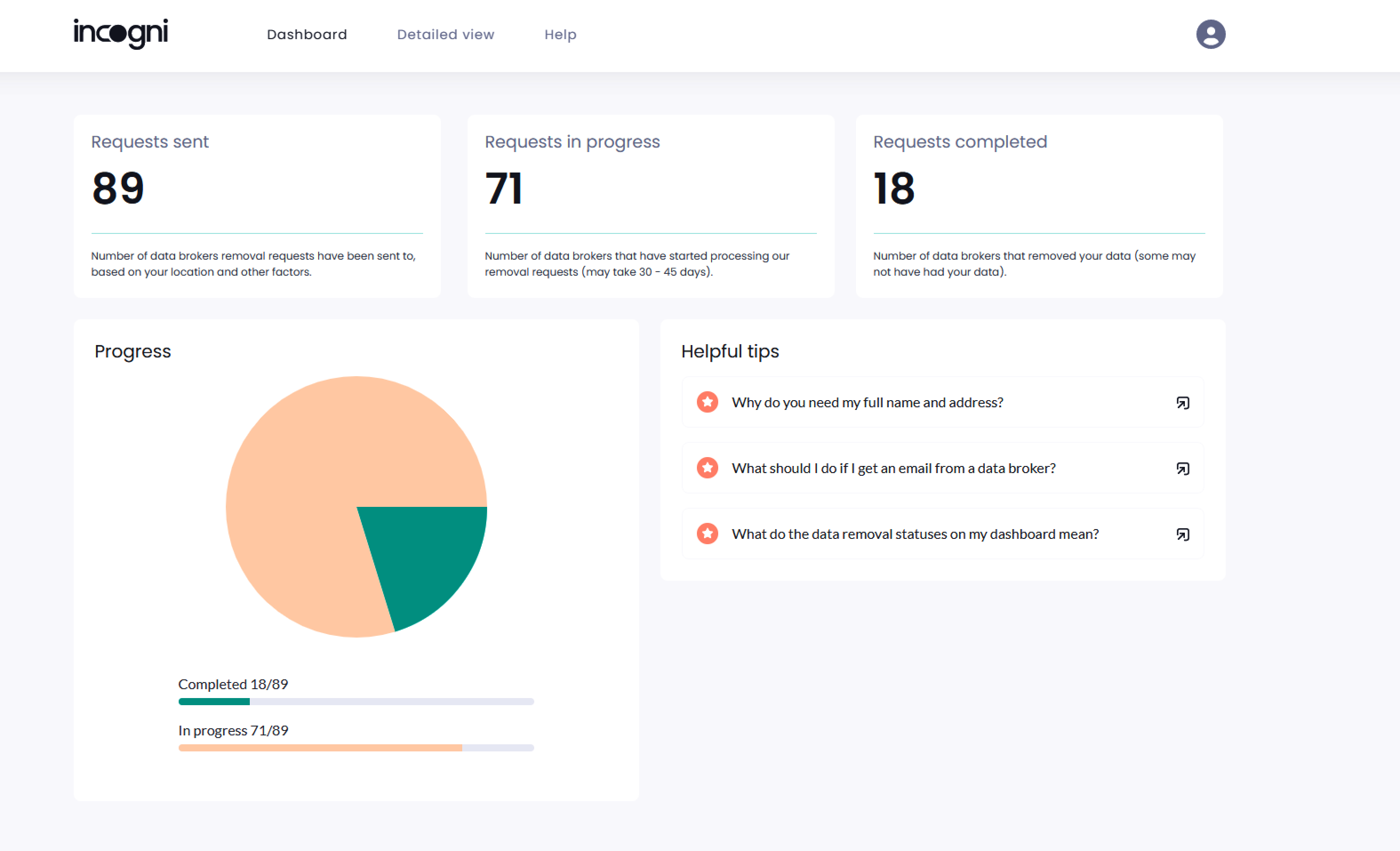
Task: Switch to the Dashboard tab
Action: [x=307, y=35]
